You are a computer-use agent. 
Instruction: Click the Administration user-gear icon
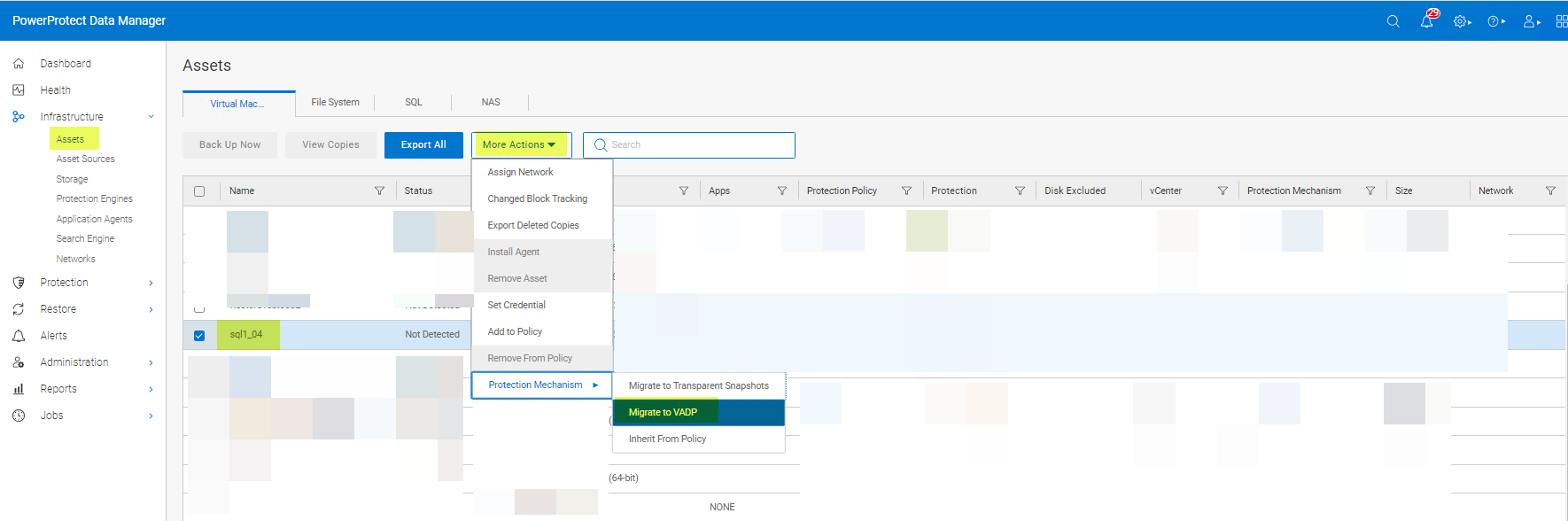19,362
